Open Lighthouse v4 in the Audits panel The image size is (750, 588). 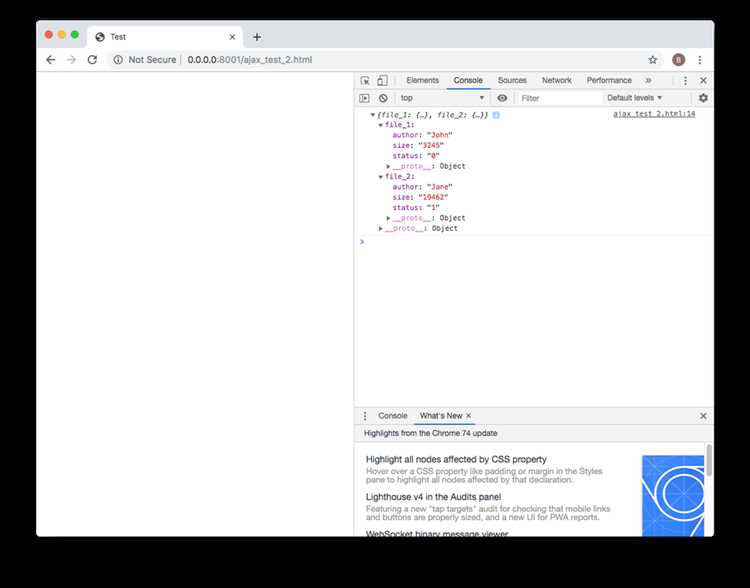(x=433, y=497)
